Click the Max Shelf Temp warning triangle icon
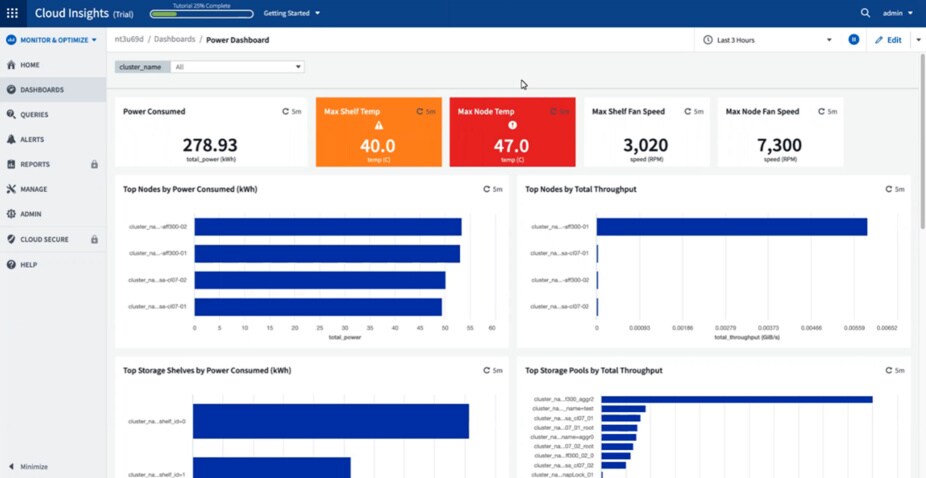The width and height of the screenshot is (926, 478). tap(379, 126)
